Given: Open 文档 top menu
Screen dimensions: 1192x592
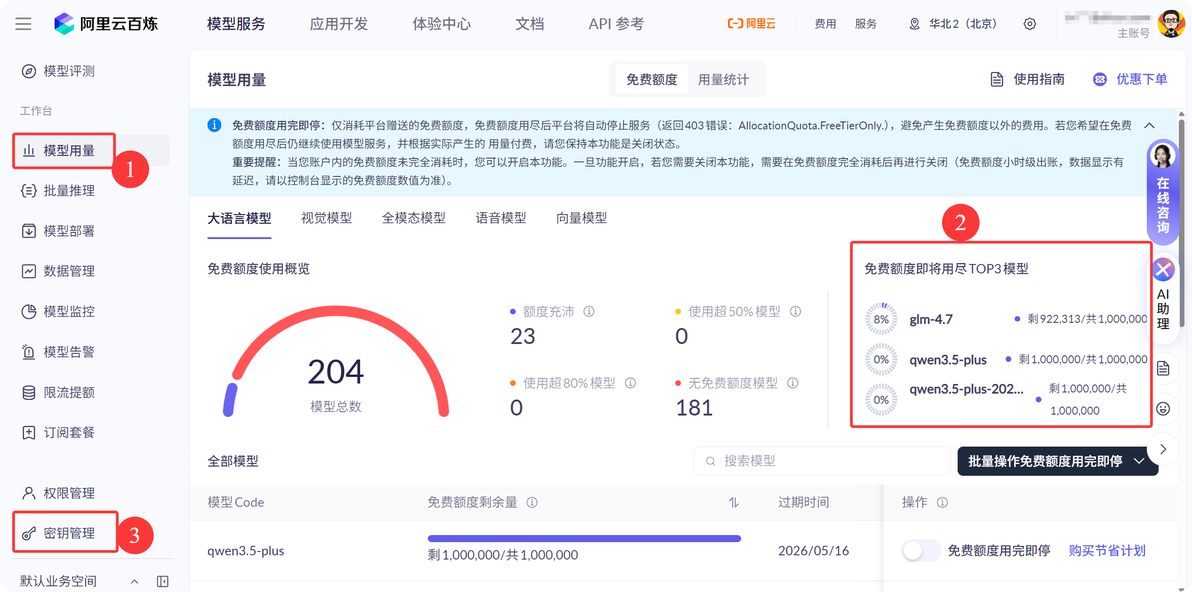Looking at the screenshot, I should 530,24.
